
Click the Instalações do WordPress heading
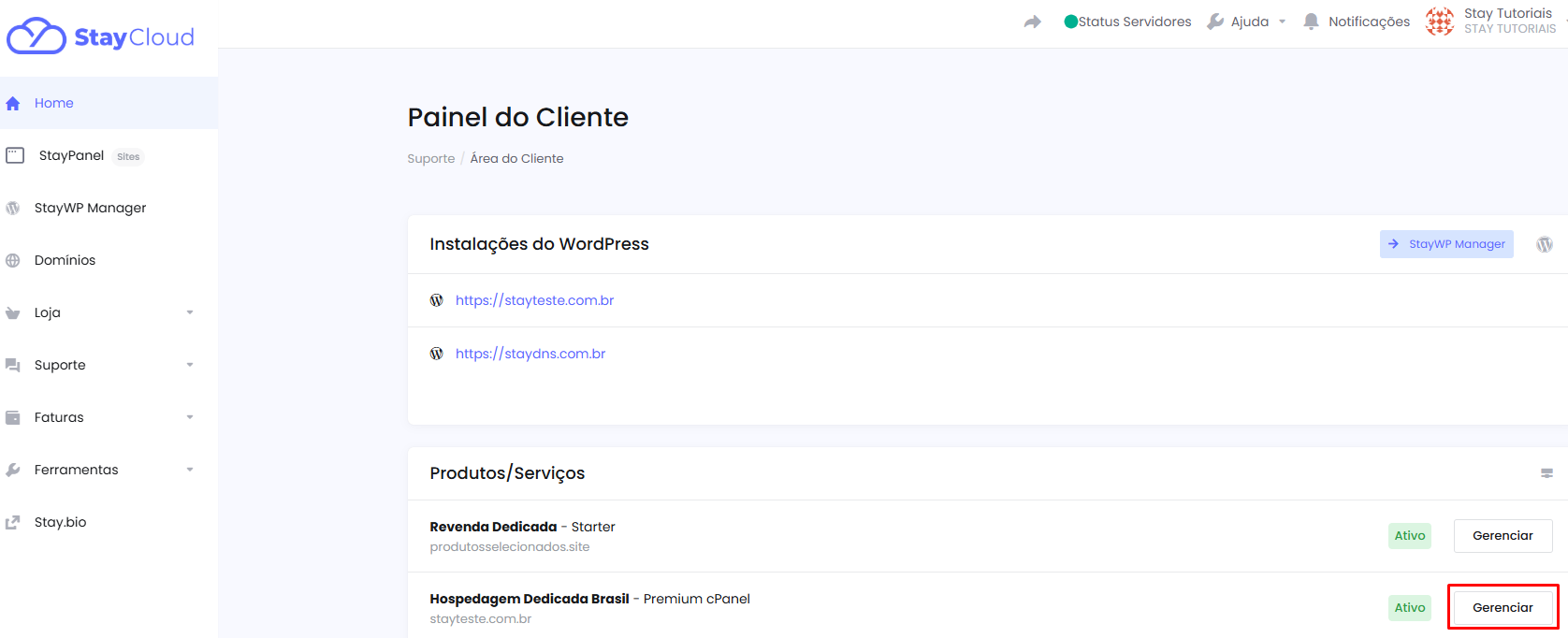539,244
